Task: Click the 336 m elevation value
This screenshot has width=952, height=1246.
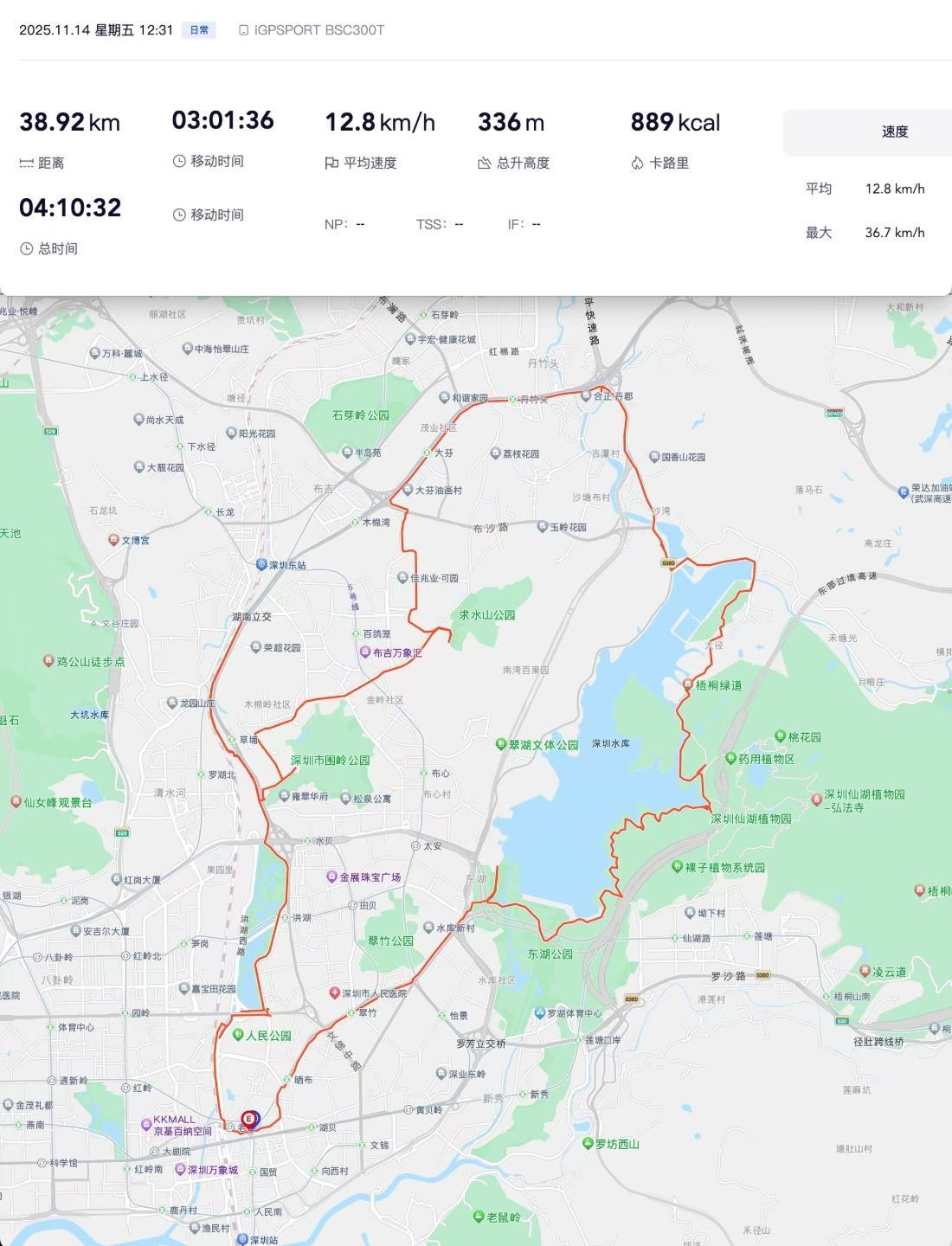Action: point(511,122)
